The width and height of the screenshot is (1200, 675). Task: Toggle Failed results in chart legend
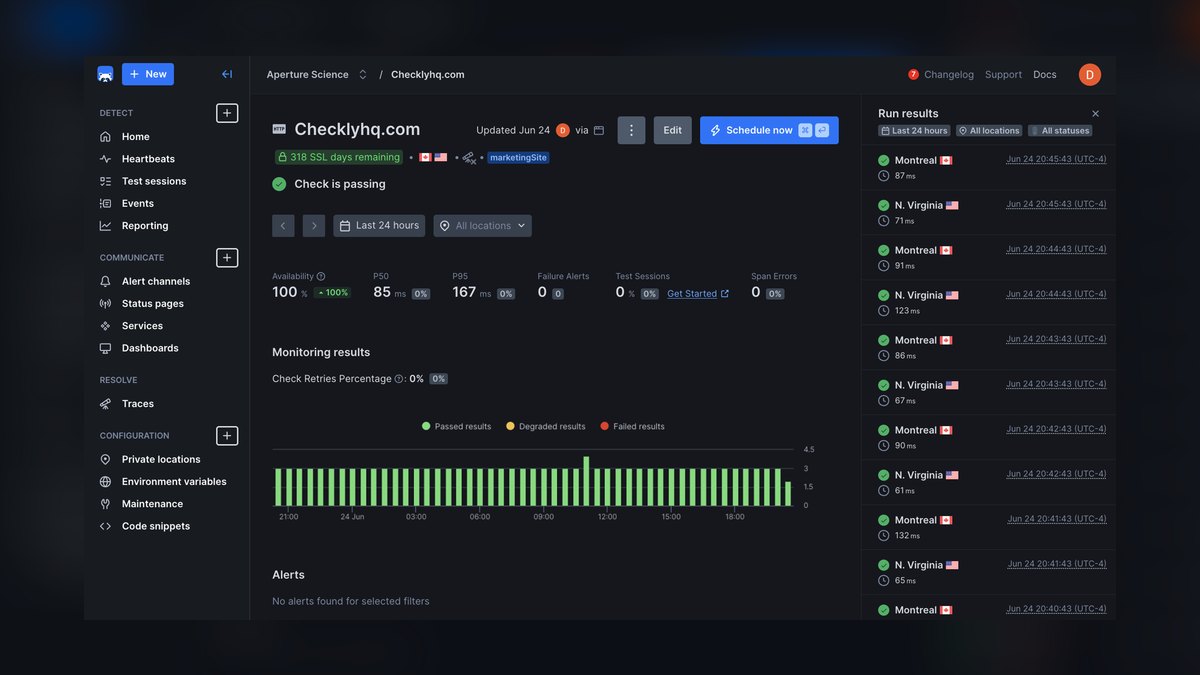point(632,427)
